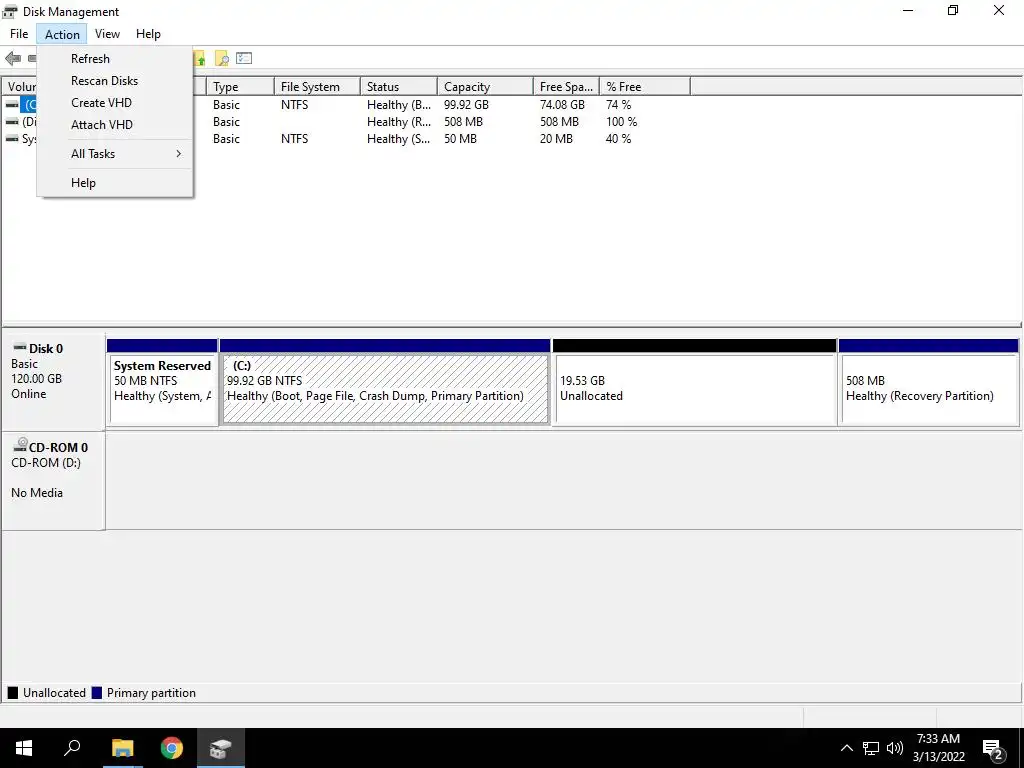Click the drive icon of the Sys... volume row
Viewport: 1024px width, 768px height.
[12, 138]
